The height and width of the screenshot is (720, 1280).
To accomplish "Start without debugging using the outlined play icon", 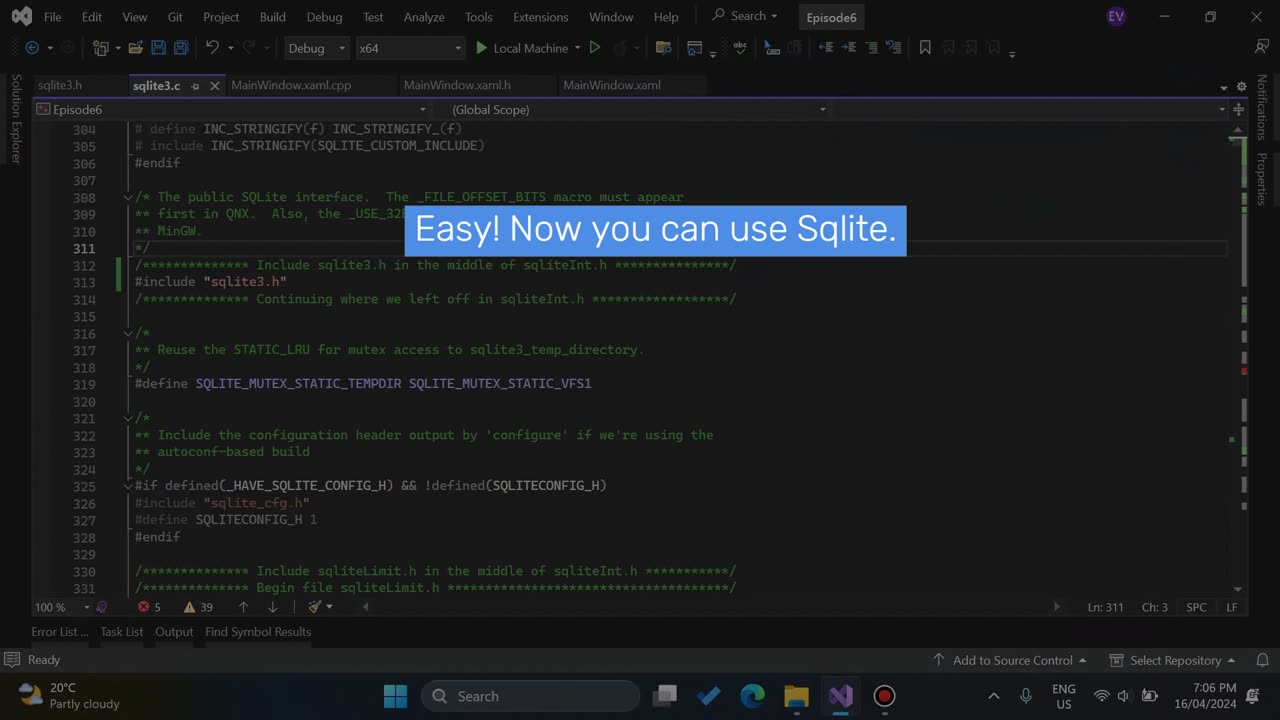I will pyautogui.click(x=594, y=48).
